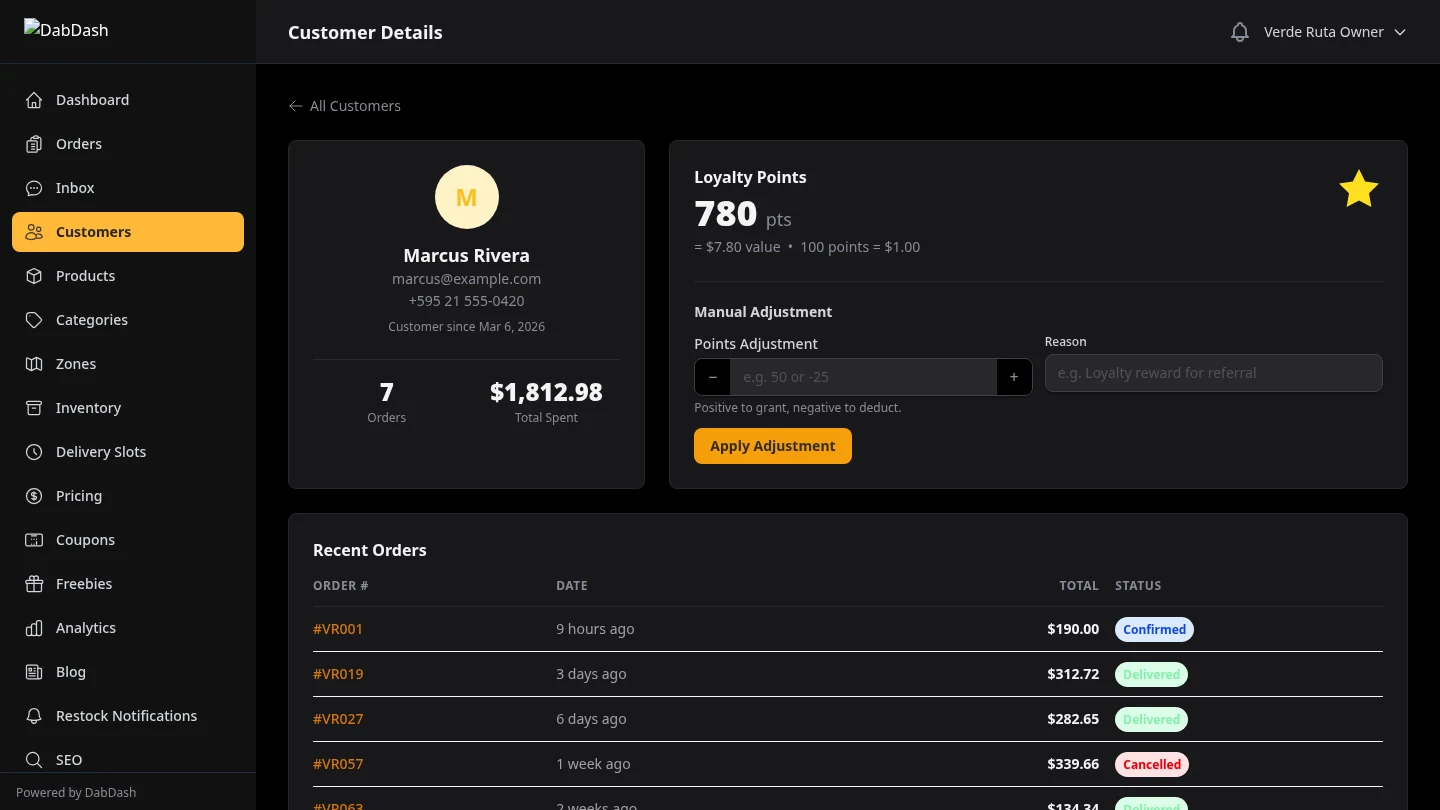1440x810 pixels.
Task: Click the minus button on Points Adjustment
Action: (x=712, y=377)
